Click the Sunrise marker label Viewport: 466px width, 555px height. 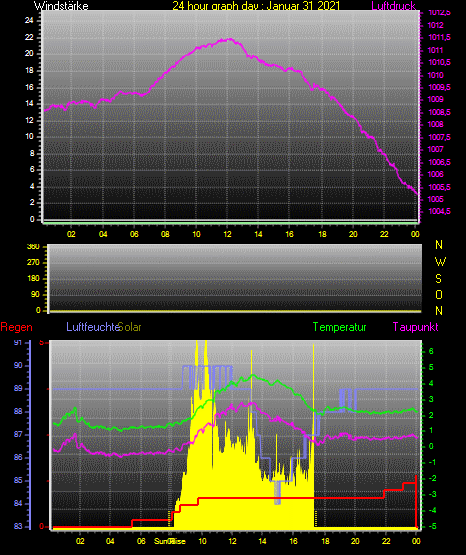pos(169,541)
